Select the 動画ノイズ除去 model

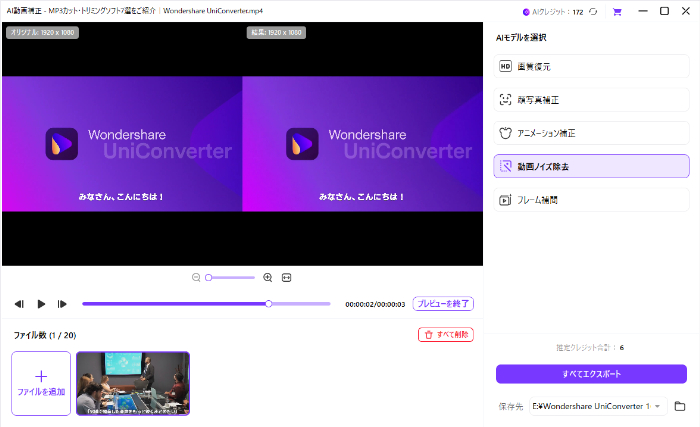pos(591,166)
